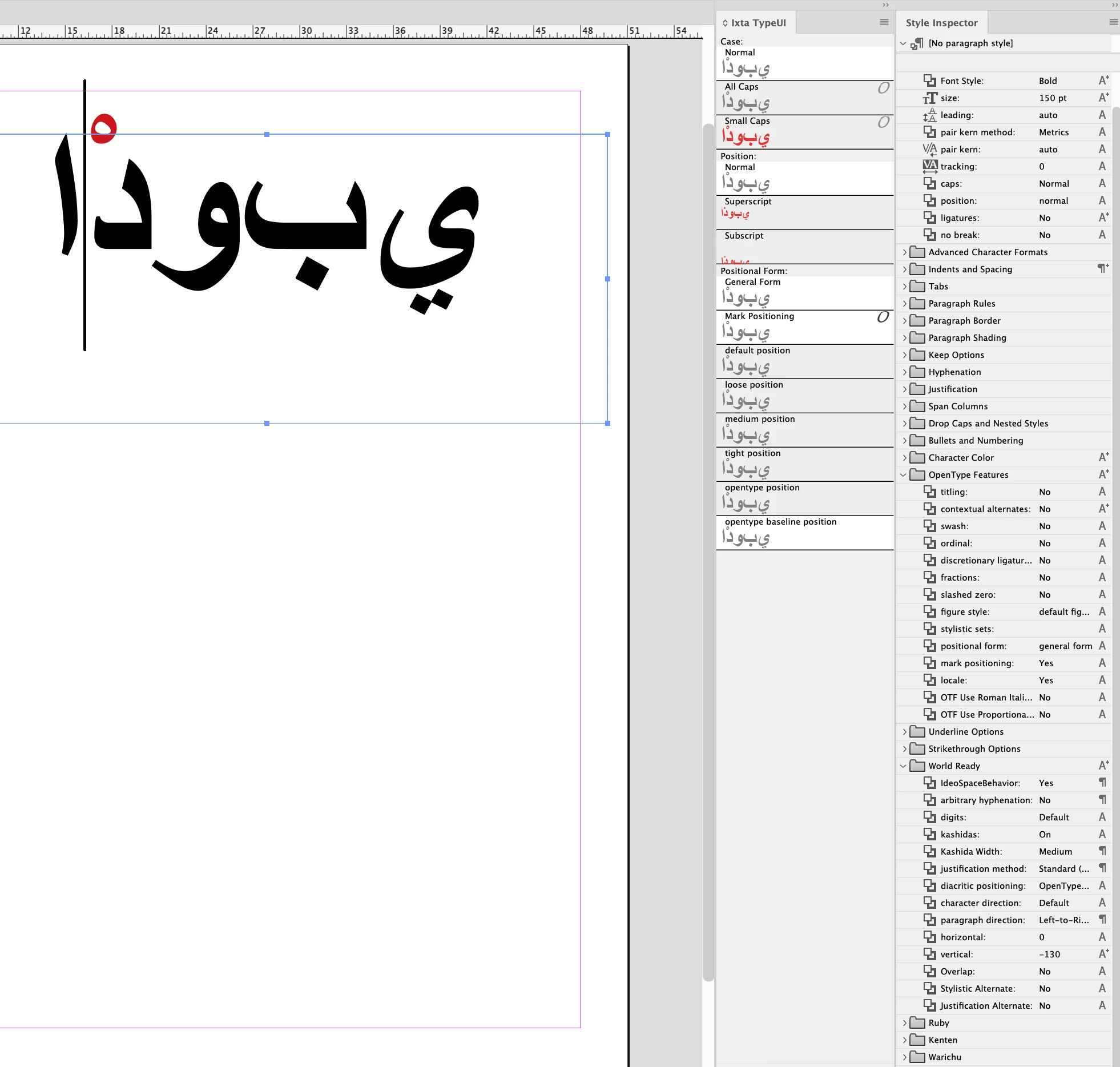Select the Style Inspector tab
Screen dimensions: 1120x1067
941,23
